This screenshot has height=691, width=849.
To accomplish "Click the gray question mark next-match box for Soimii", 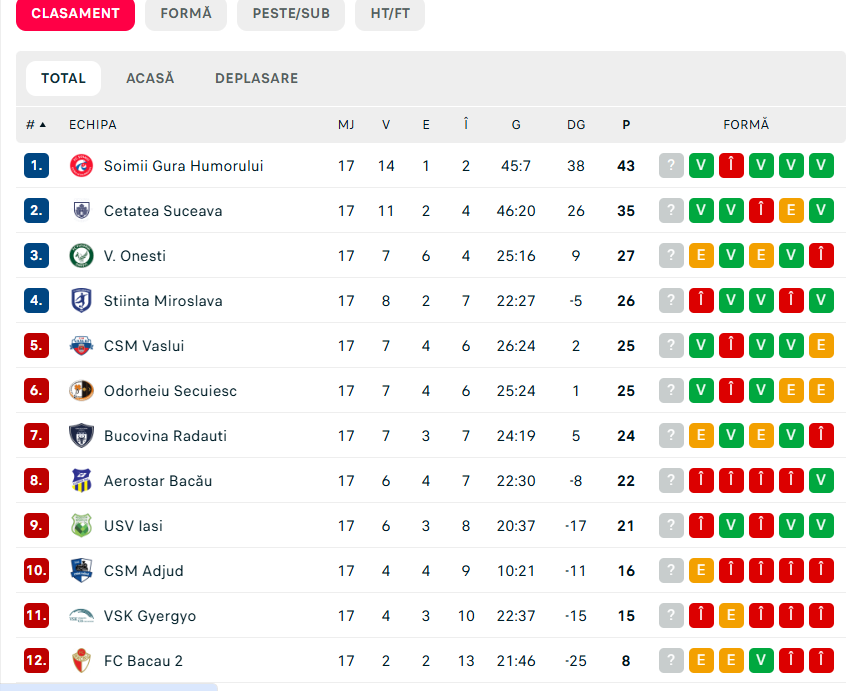I will 671,166.
